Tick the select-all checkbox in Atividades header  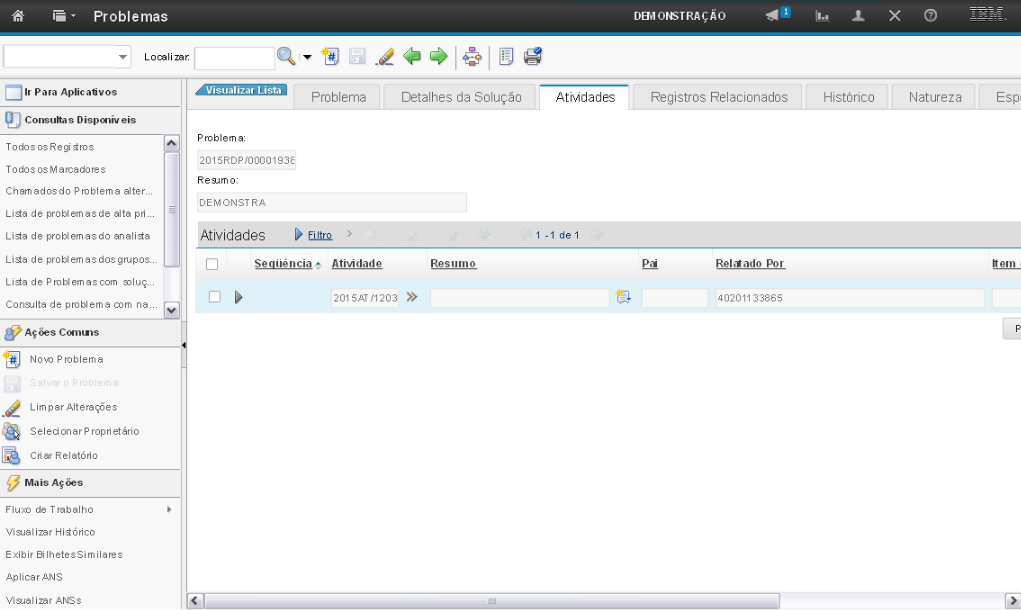(212, 264)
